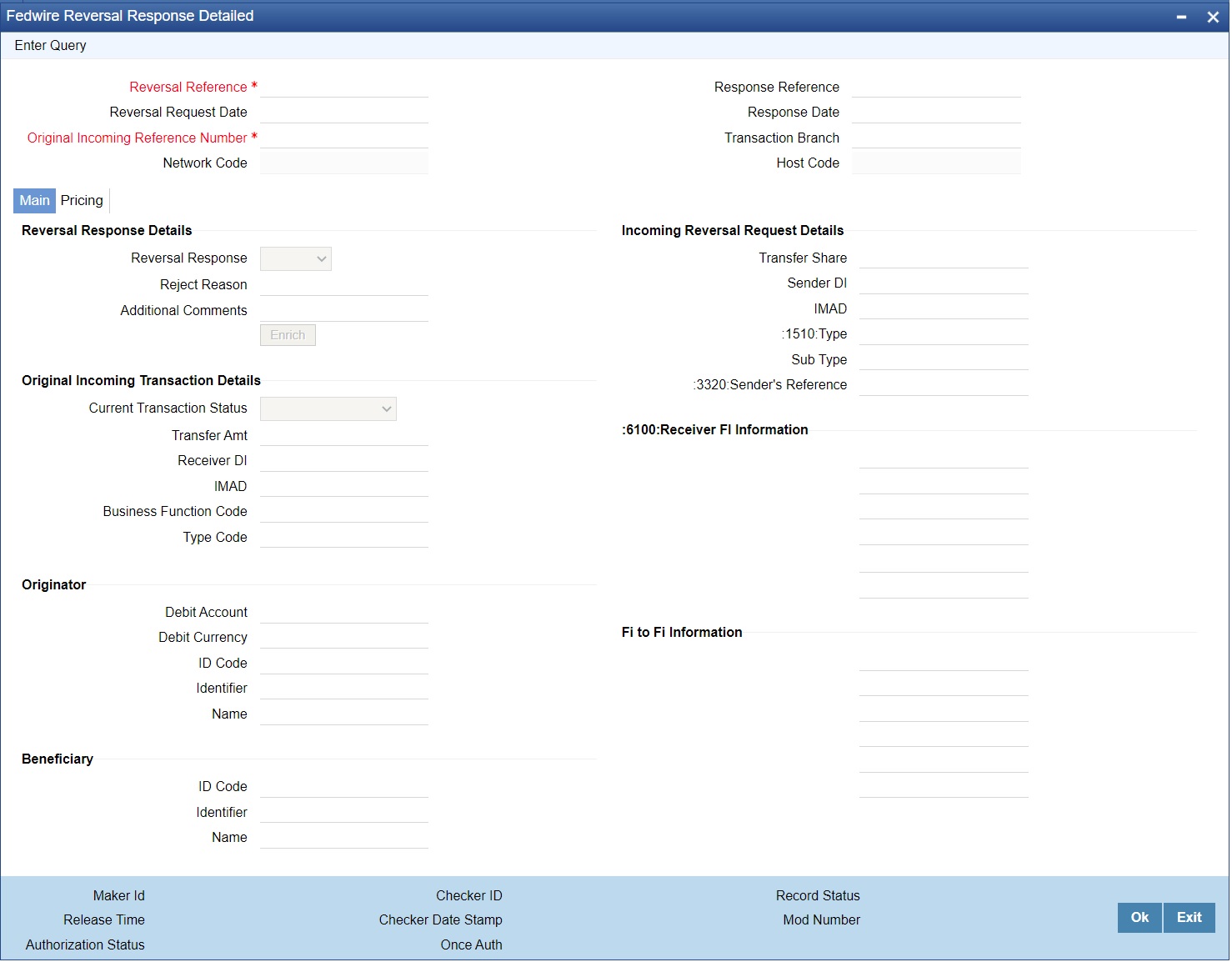Click the Host Code field
This screenshot has height=962, width=1232.
(936, 163)
